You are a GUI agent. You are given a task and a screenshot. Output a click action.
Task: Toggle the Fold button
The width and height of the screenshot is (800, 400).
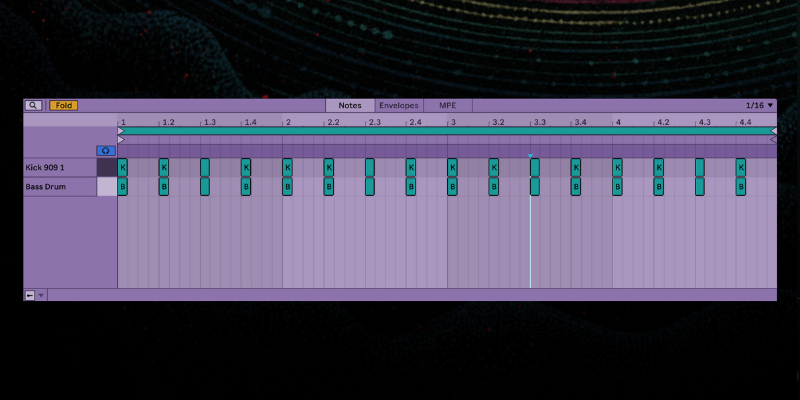pyautogui.click(x=63, y=105)
